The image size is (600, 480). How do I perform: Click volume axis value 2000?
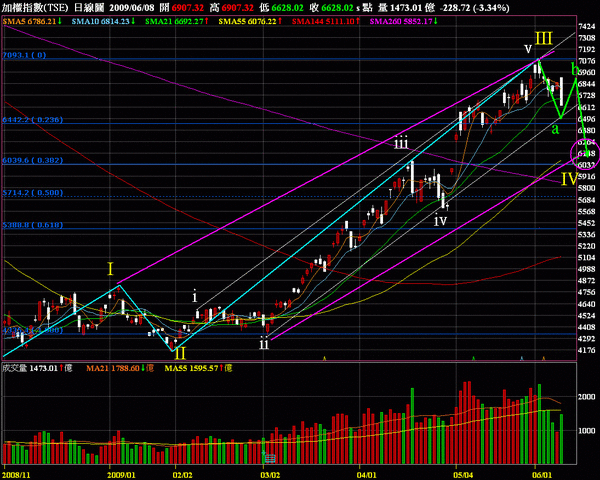pyautogui.click(x=587, y=397)
